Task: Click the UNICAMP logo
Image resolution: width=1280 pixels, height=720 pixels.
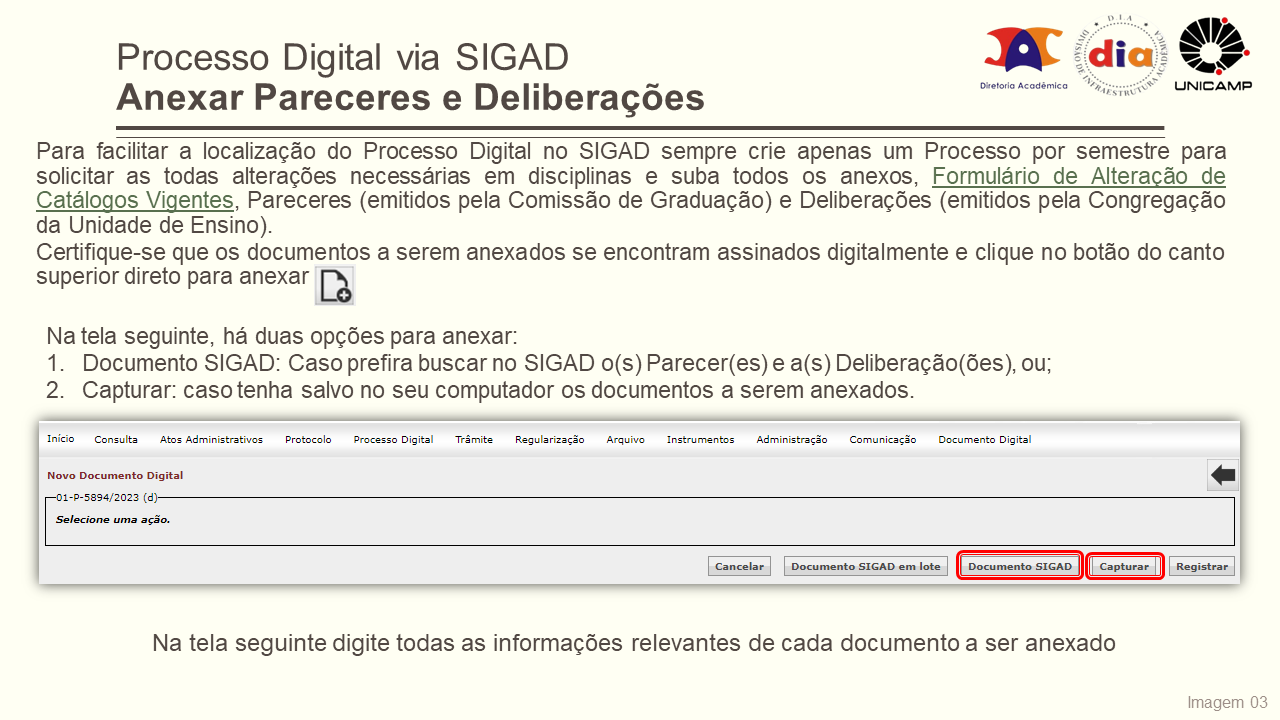Action: tap(1213, 55)
